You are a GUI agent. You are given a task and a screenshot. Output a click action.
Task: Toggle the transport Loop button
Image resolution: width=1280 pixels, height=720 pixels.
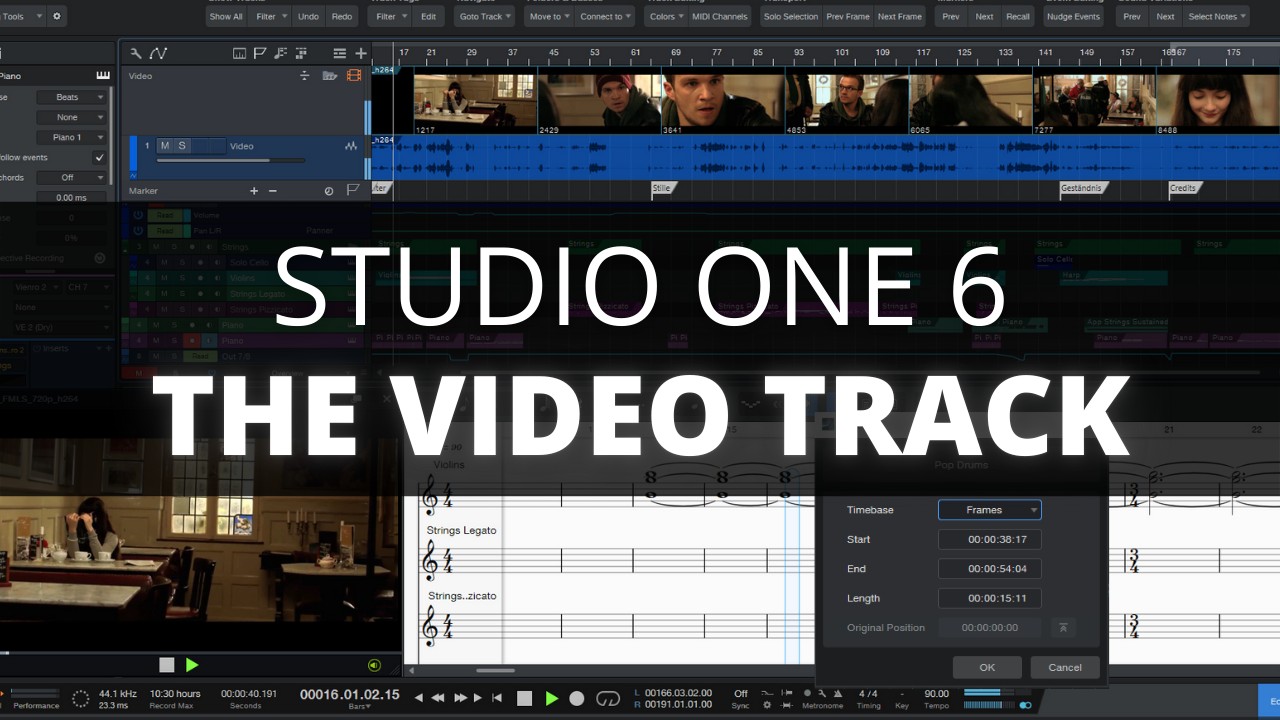[x=608, y=698]
